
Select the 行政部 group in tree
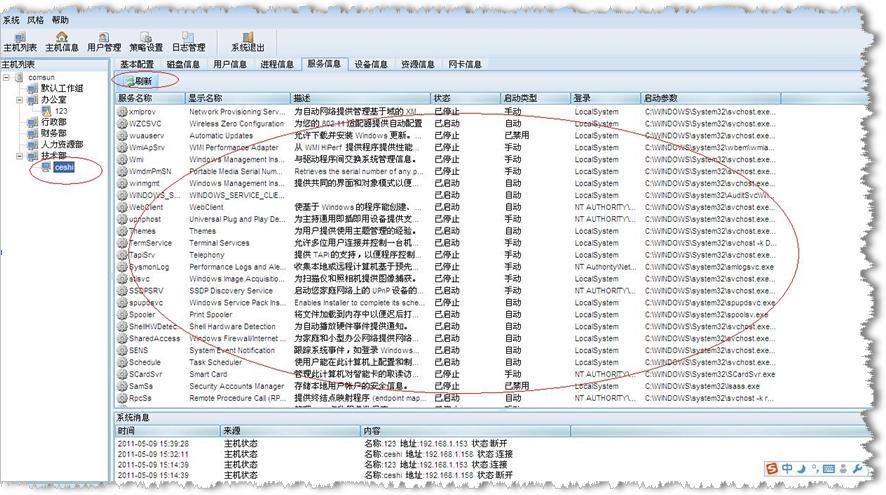pos(53,122)
